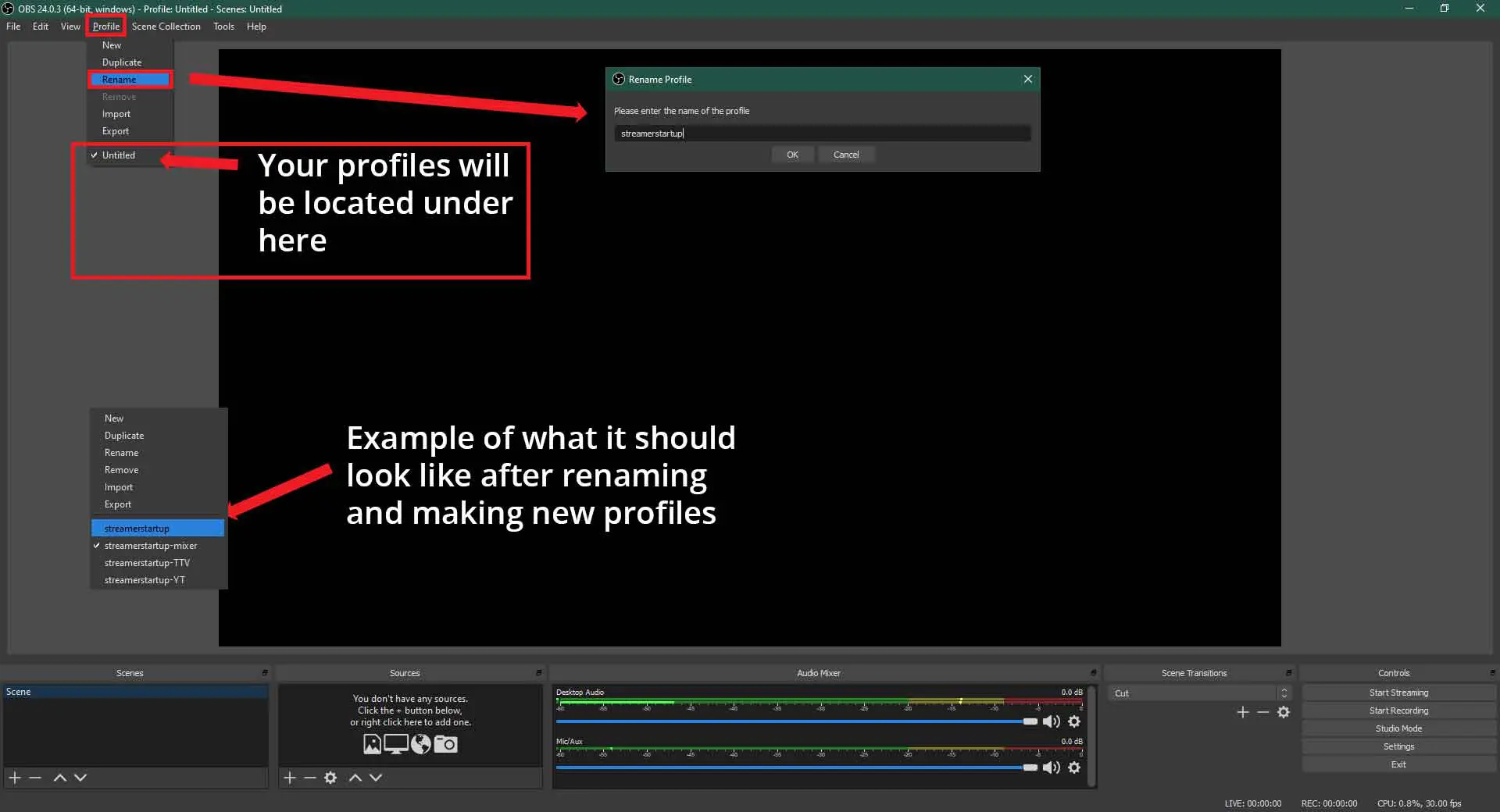1500x812 pixels.
Task: Pop out the Controls dock with its float icon
Action: [1492, 673]
